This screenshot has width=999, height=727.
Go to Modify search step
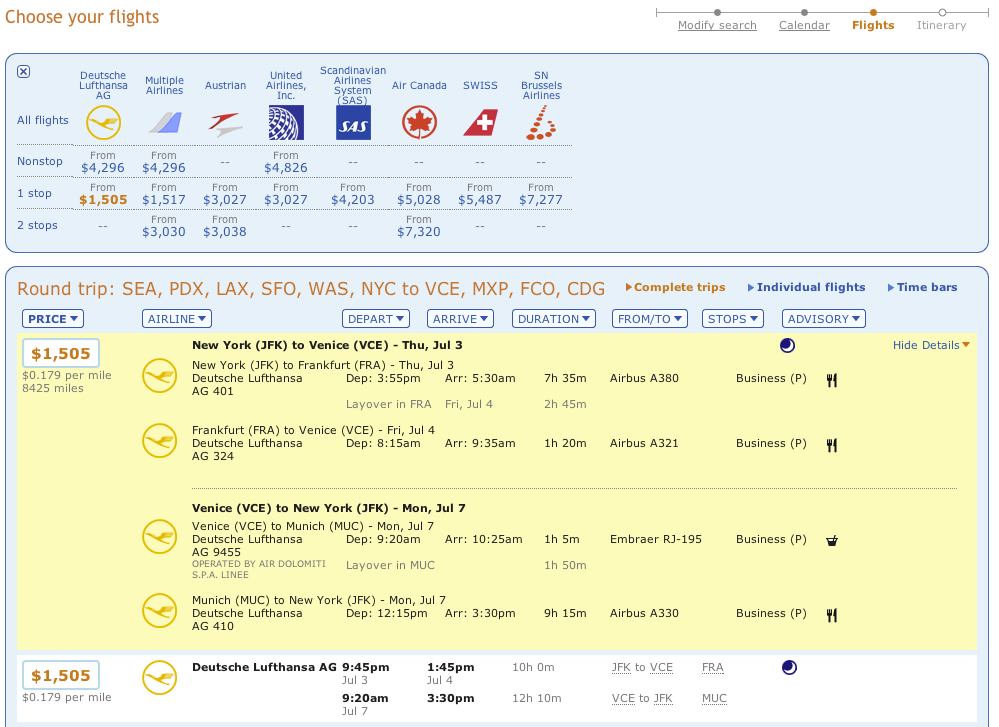click(717, 25)
